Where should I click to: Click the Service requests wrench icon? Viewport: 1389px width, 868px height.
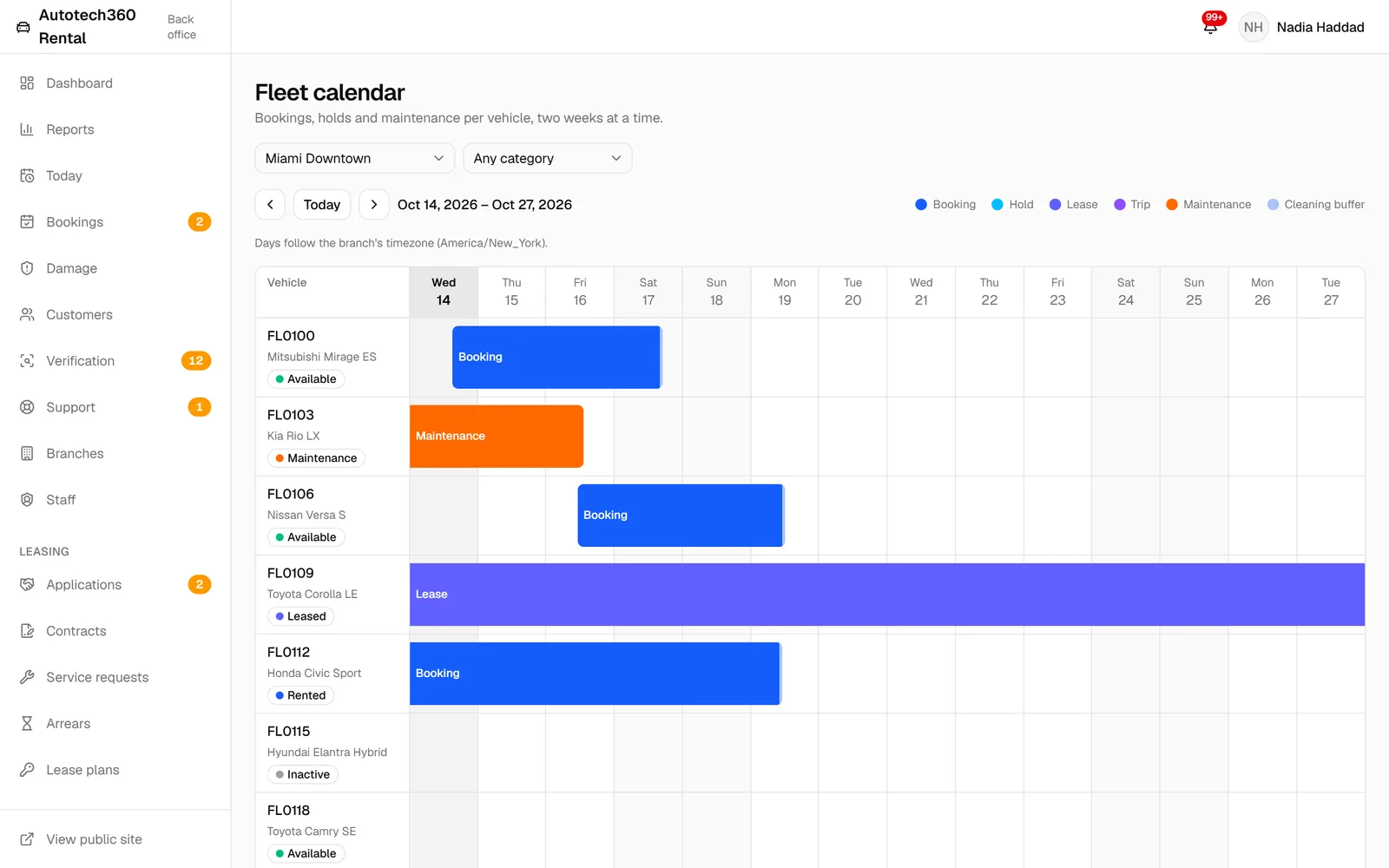coord(27,677)
